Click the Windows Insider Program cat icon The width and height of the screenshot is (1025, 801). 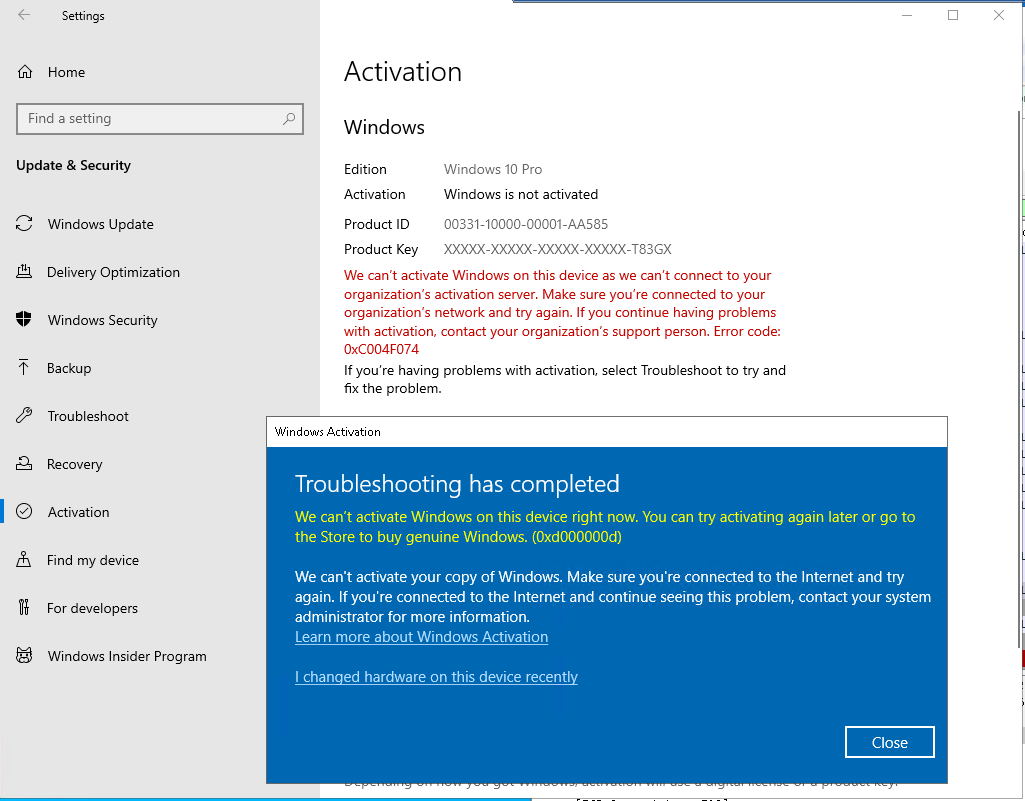click(x=24, y=655)
